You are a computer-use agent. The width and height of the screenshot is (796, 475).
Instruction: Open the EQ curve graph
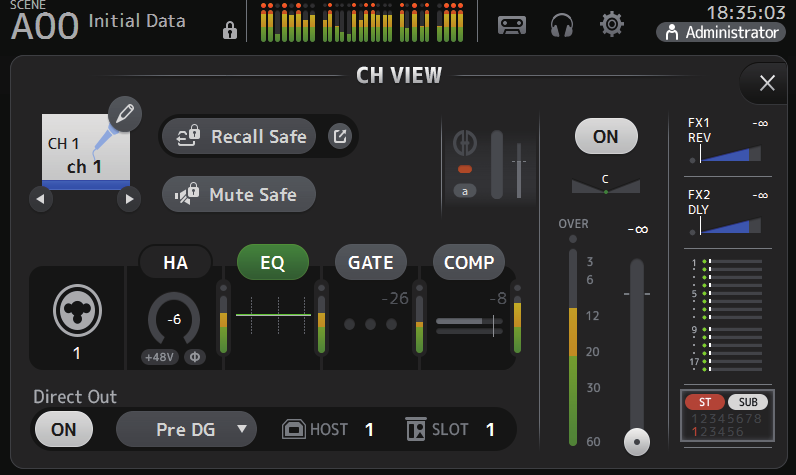pos(273,315)
